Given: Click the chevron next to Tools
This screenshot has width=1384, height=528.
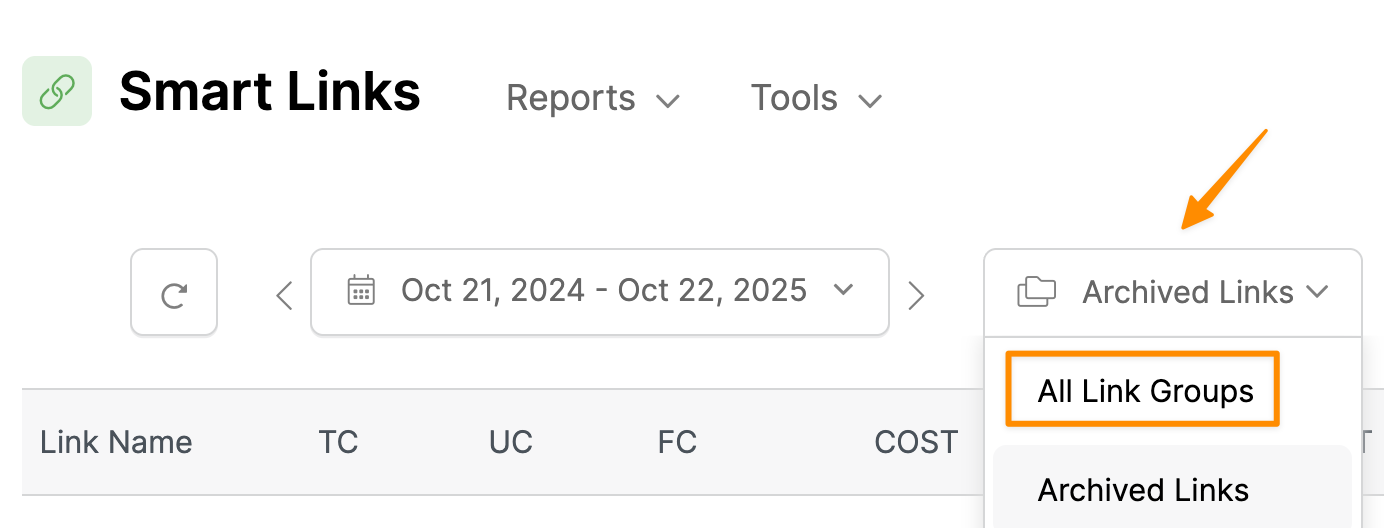Looking at the screenshot, I should tap(870, 100).
